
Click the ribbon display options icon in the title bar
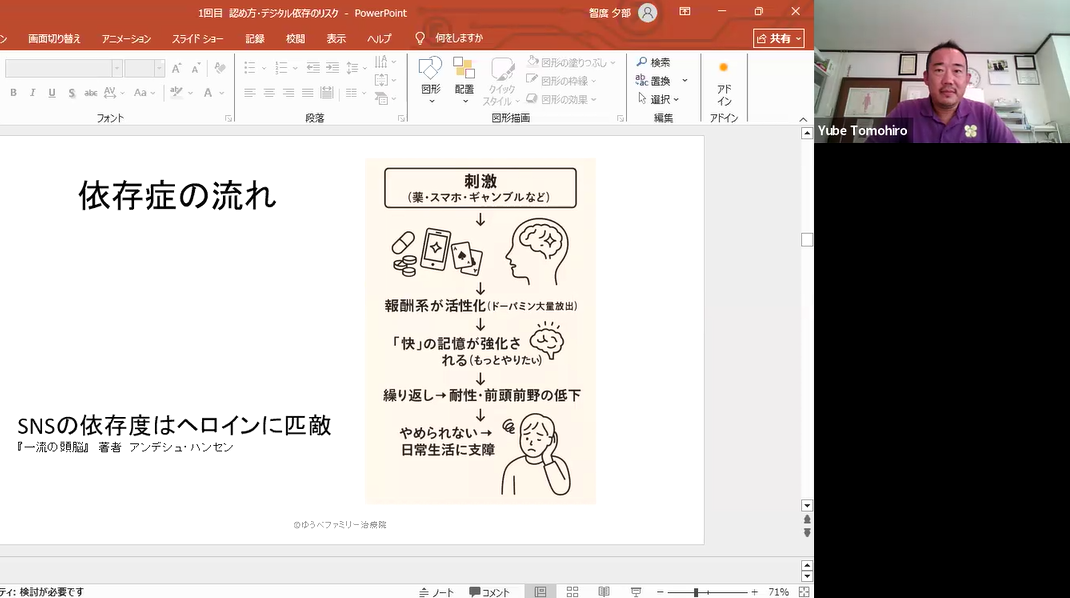pos(685,12)
